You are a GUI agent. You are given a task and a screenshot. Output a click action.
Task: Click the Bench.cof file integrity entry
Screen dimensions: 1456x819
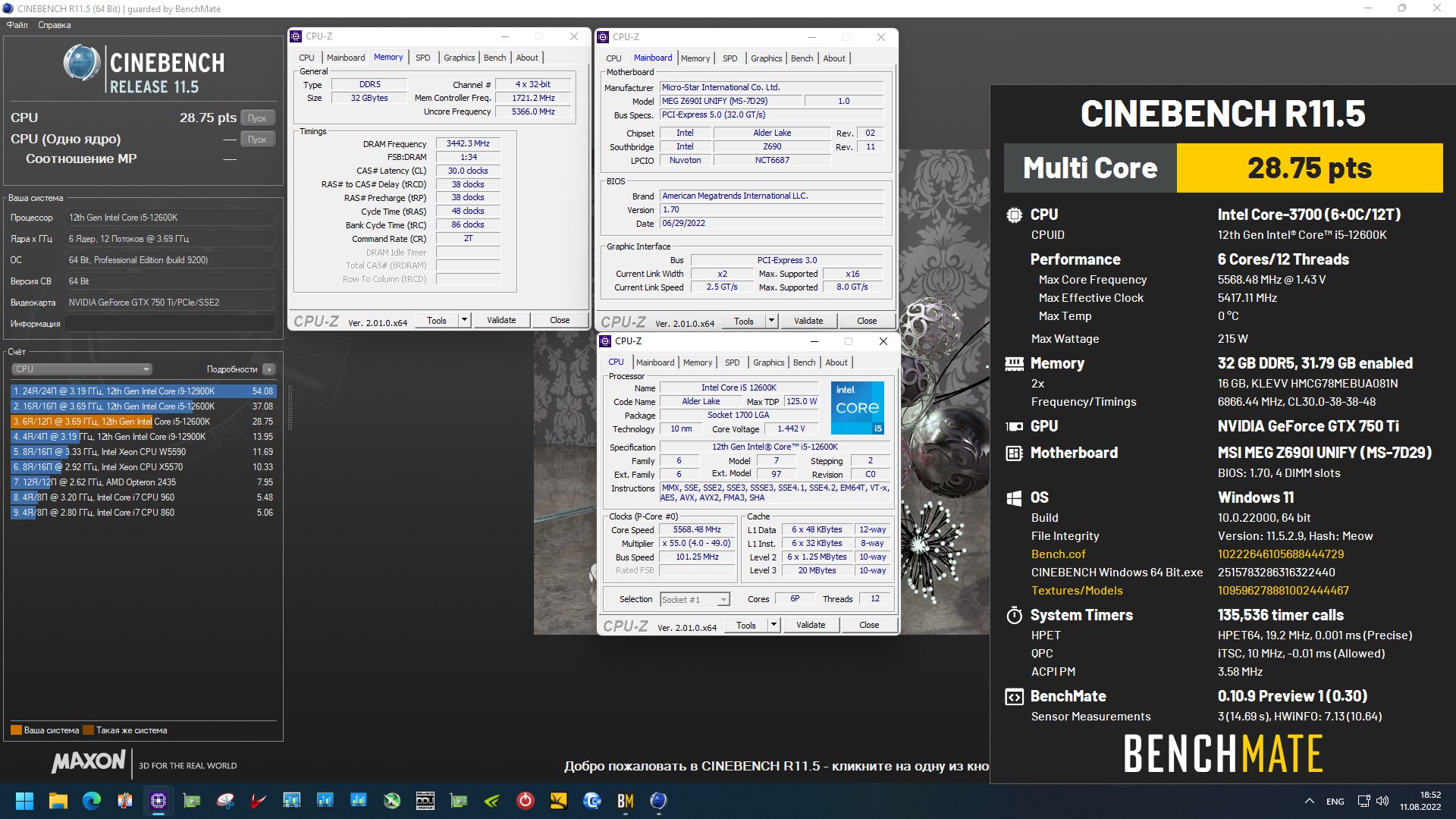1058,554
